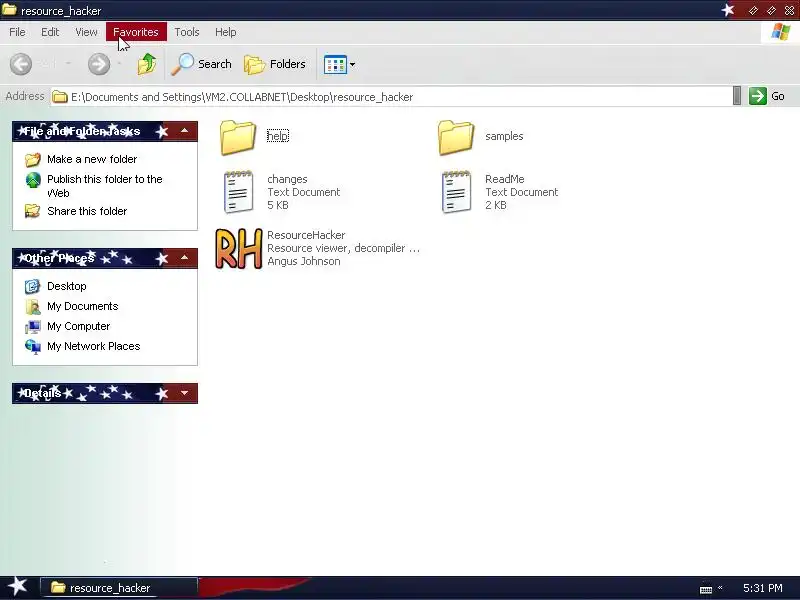This screenshot has width=800, height=600.
Task: Open the Edit menu
Action: click(x=50, y=32)
